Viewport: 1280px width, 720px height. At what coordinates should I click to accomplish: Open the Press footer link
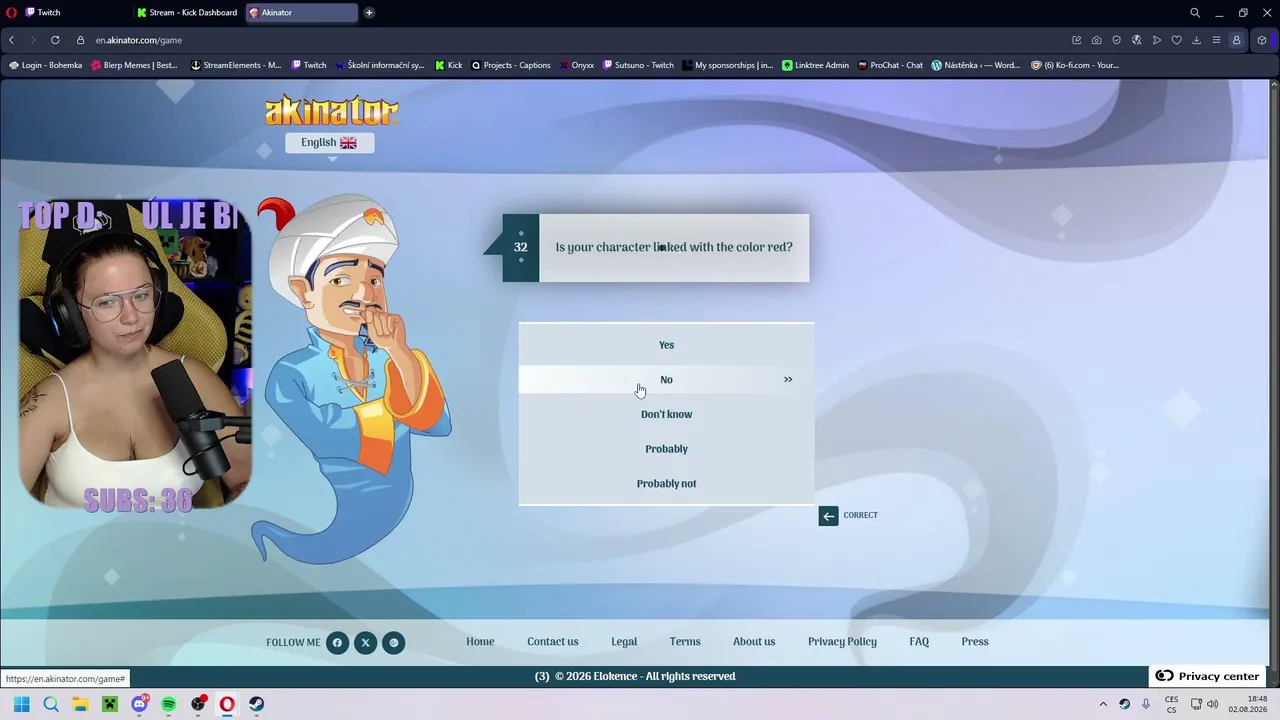click(975, 642)
